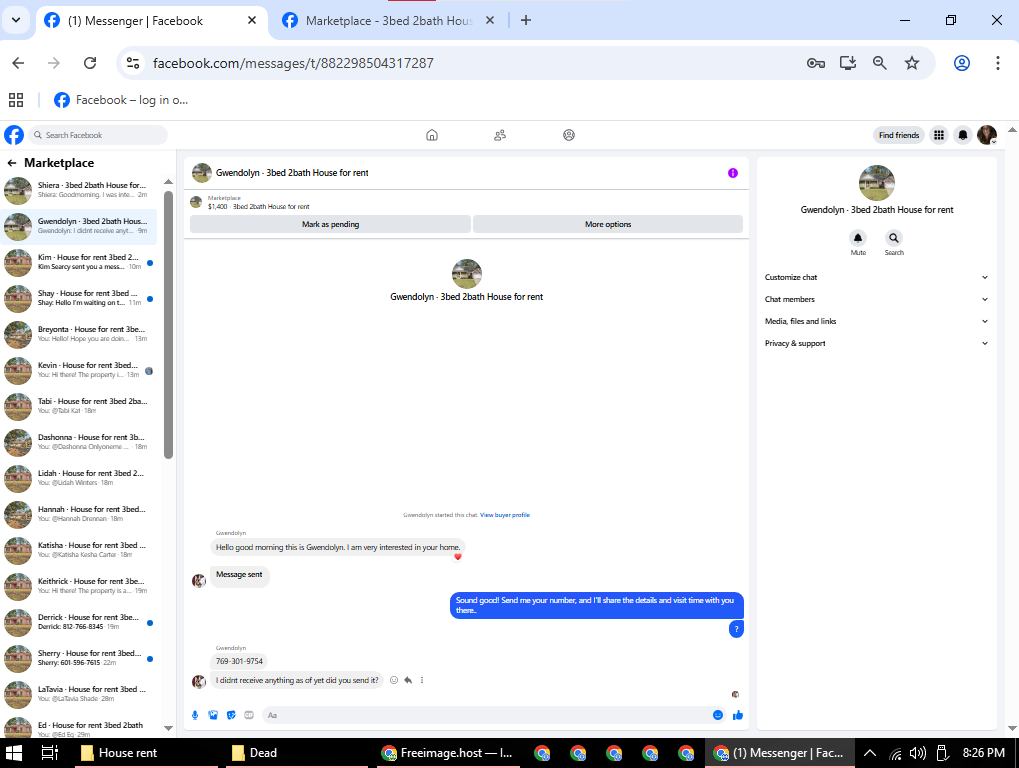Image resolution: width=1019 pixels, height=768 pixels.
Task: Go back from Marketplace chats list
Action: (x=12, y=163)
